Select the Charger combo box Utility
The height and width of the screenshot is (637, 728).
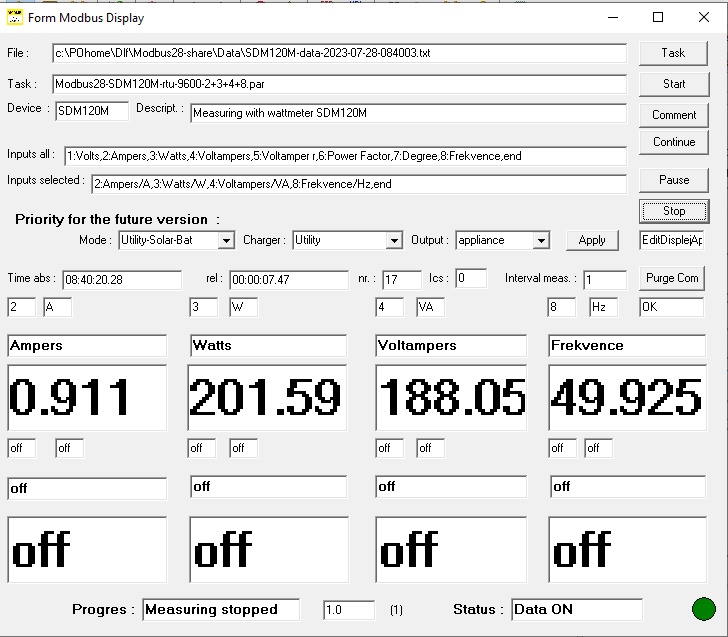(x=347, y=240)
